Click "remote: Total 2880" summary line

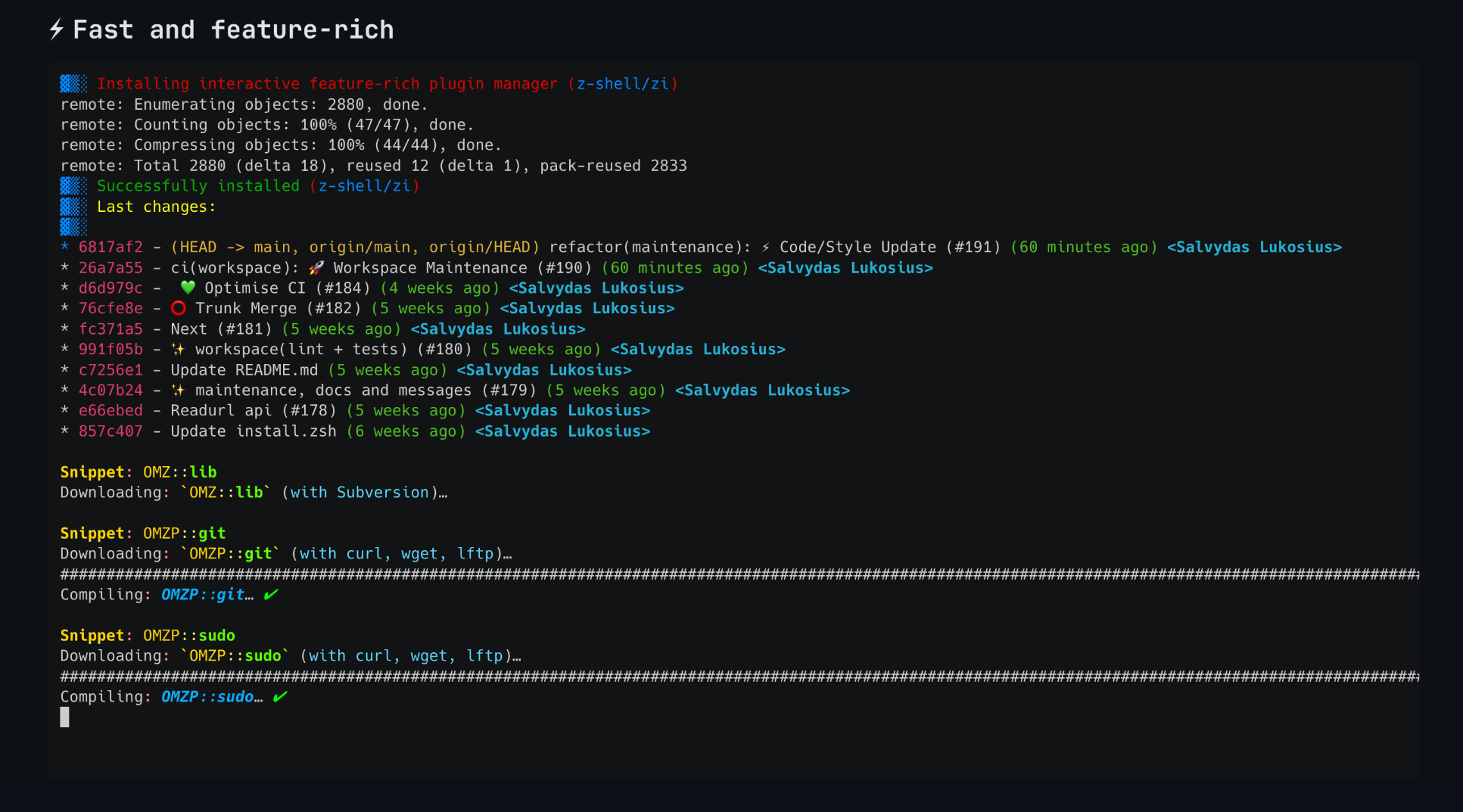[374, 166]
